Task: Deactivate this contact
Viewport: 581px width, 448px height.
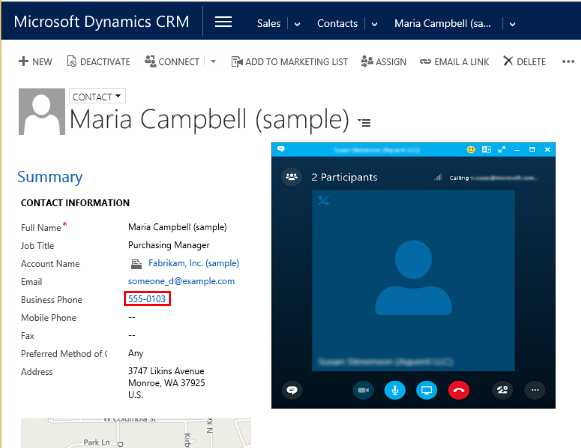Action: click(x=98, y=61)
